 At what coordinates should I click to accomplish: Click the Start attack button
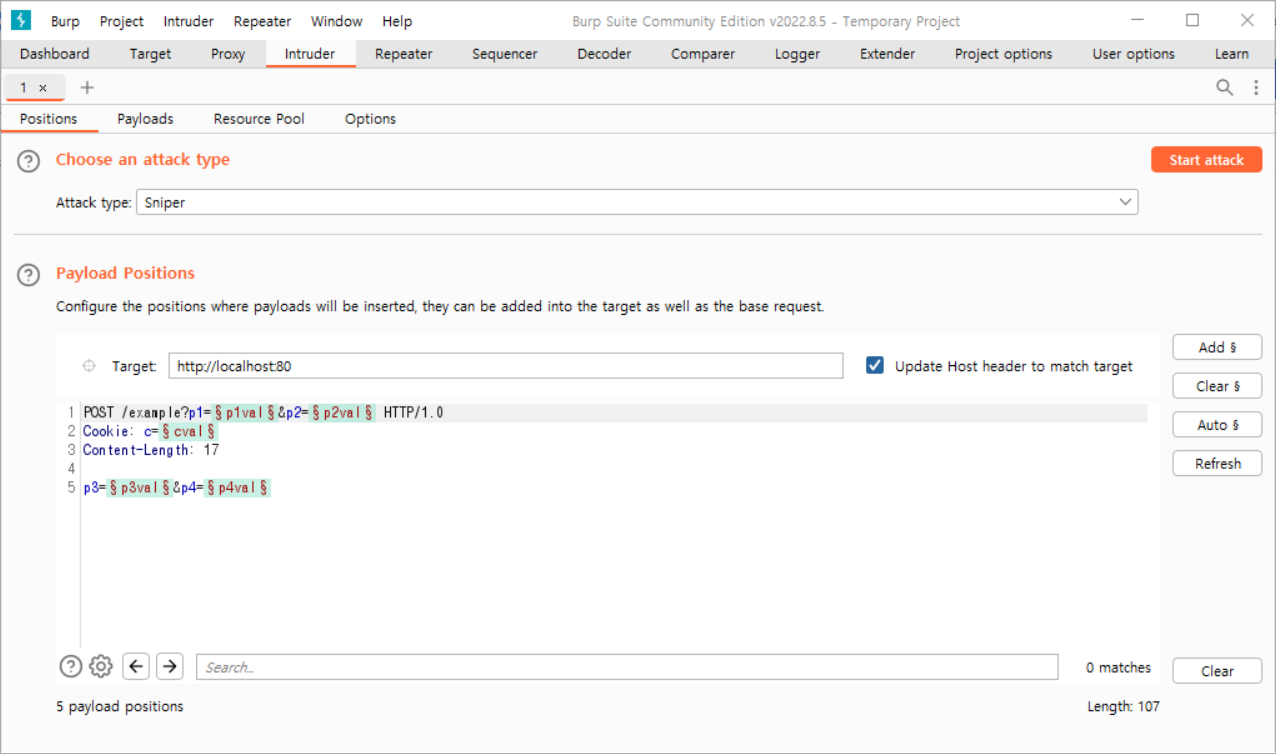pos(1206,160)
